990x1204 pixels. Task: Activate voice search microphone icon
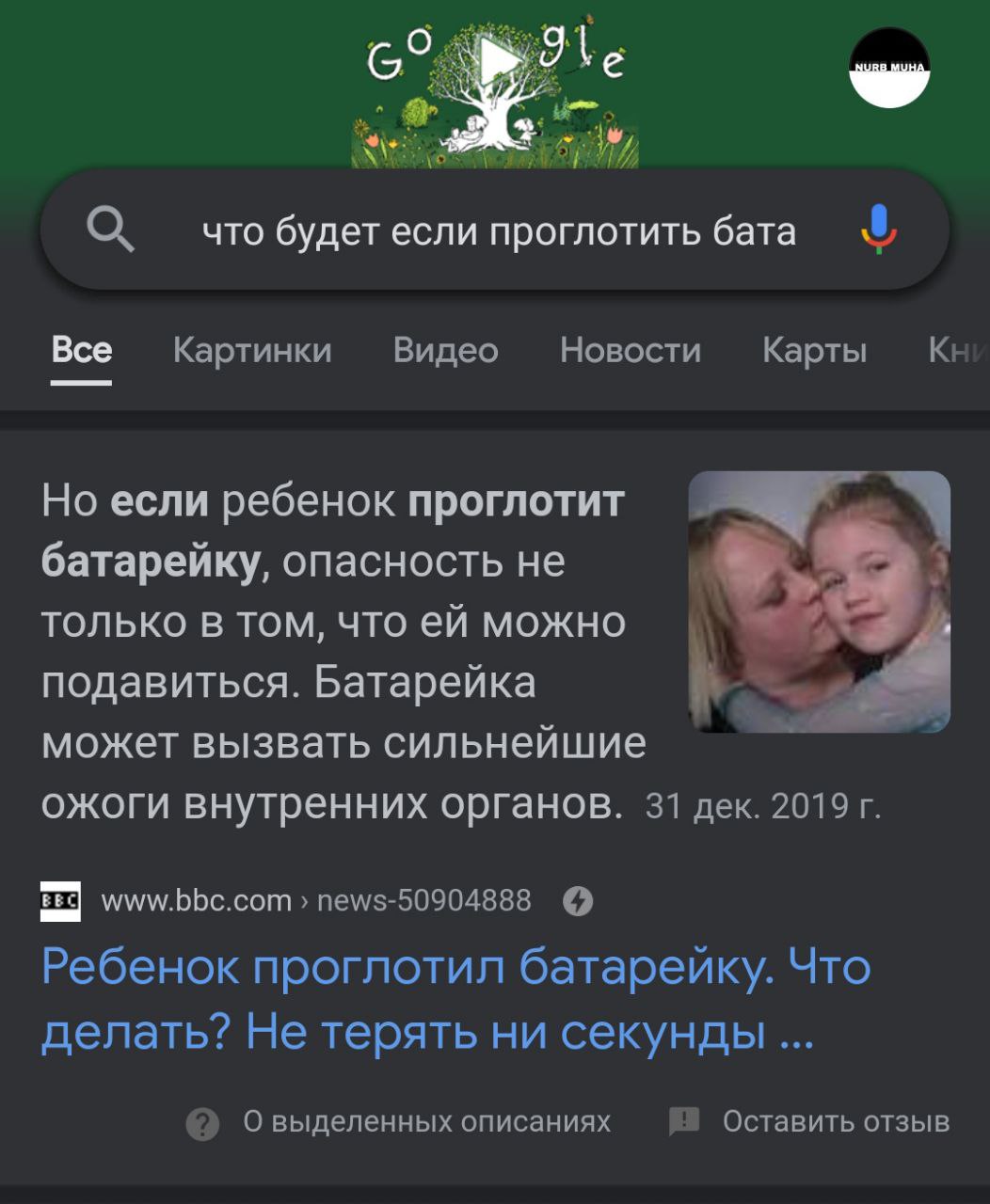pos(879,230)
